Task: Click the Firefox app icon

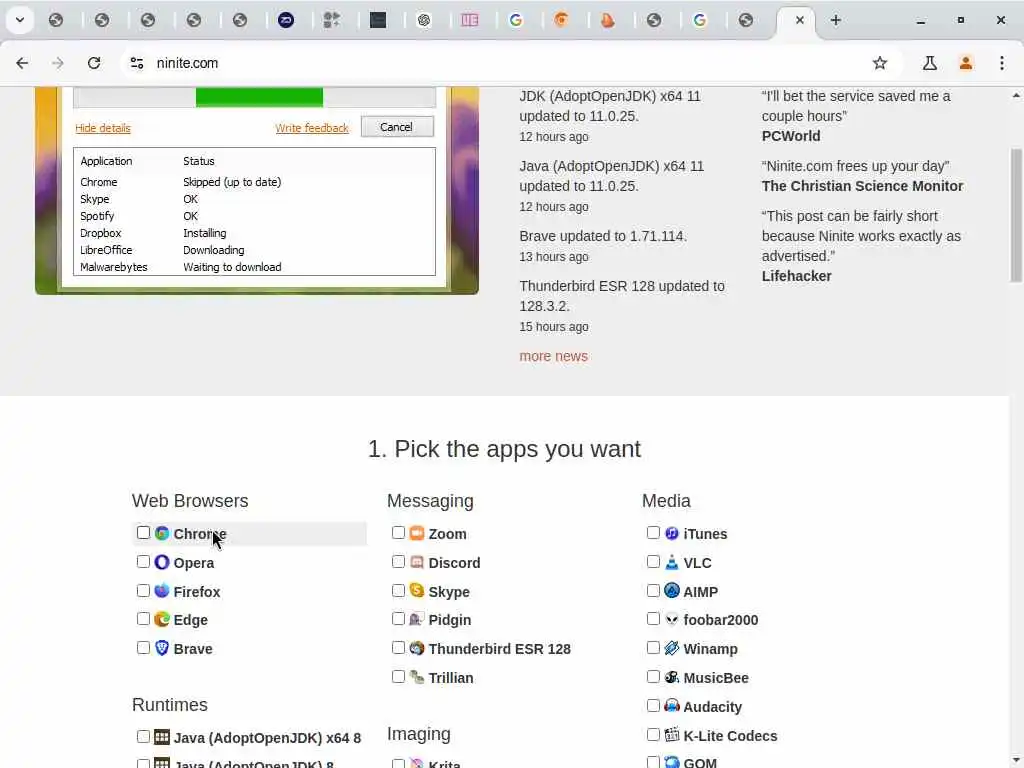Action: click(x=162, y=591)
